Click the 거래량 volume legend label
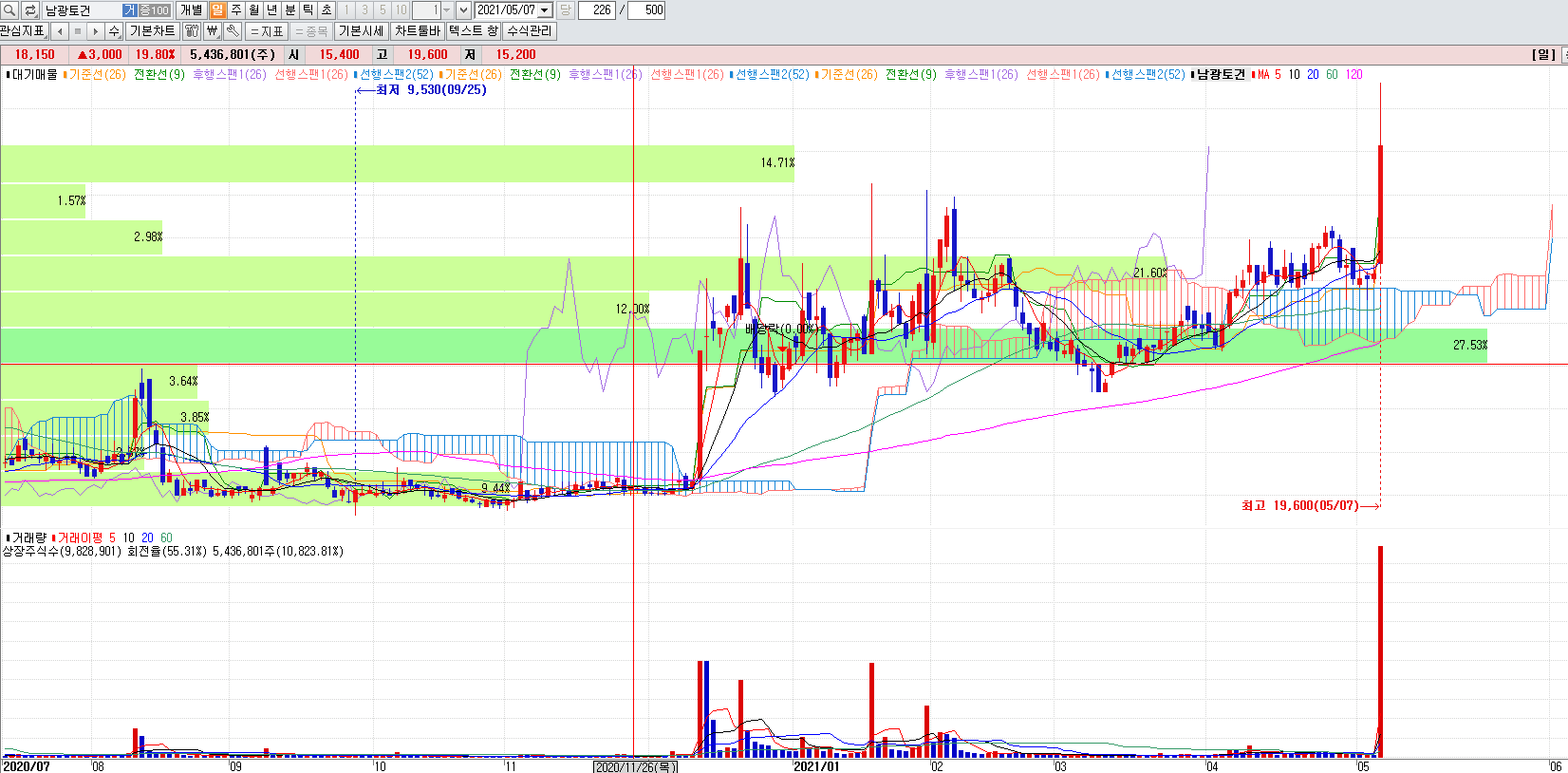The width and height of the screenshot is (1568, 773). [28, 537]
